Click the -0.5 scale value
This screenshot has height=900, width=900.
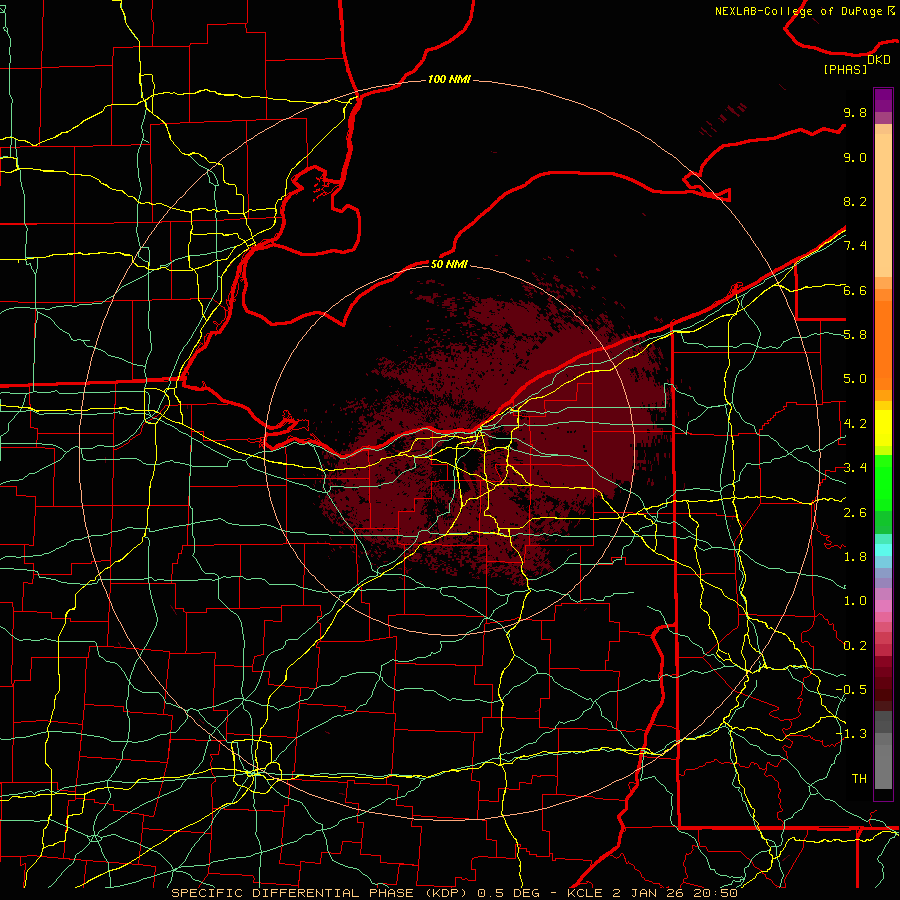tap(851, 690)
